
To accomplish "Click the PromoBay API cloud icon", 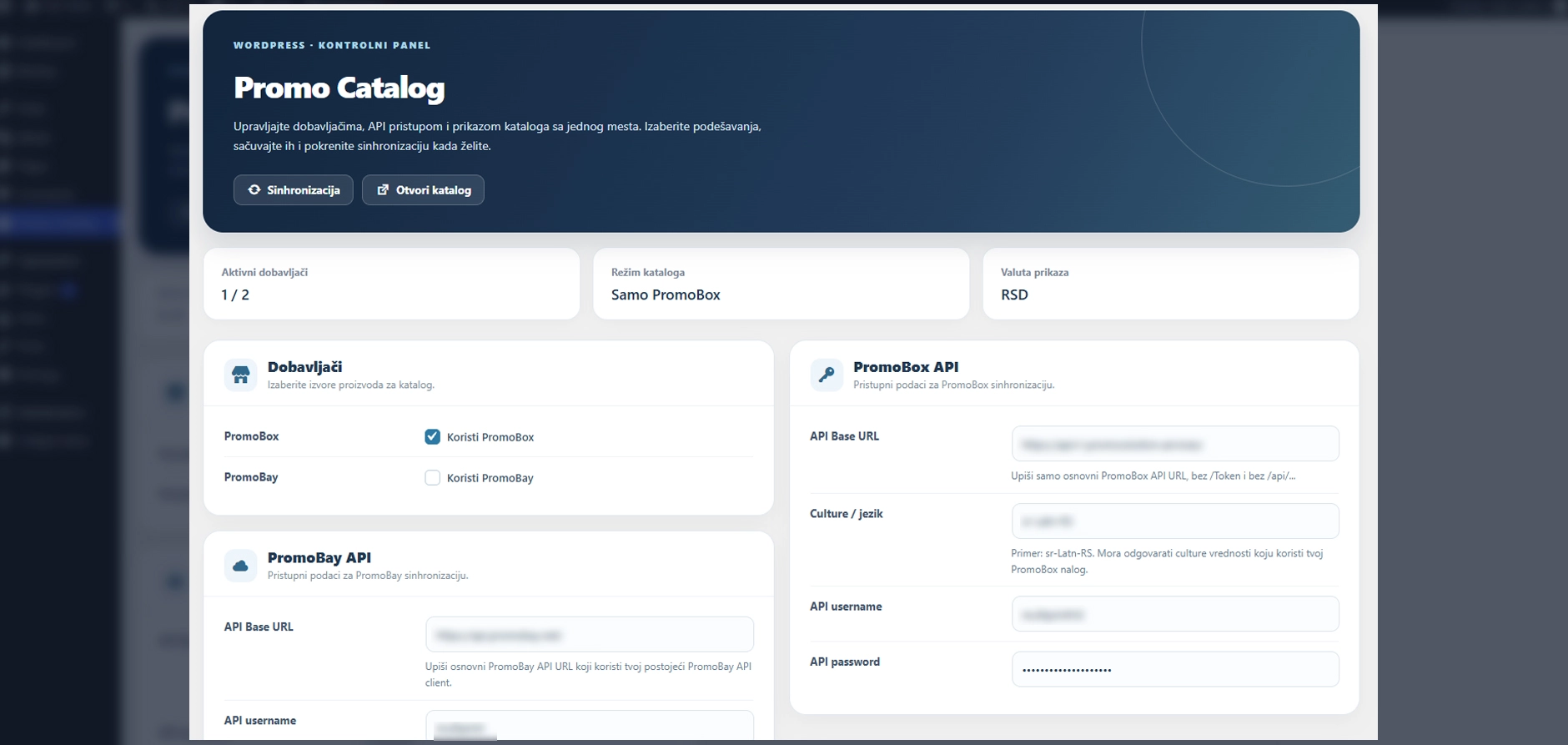I will (241, 566).
